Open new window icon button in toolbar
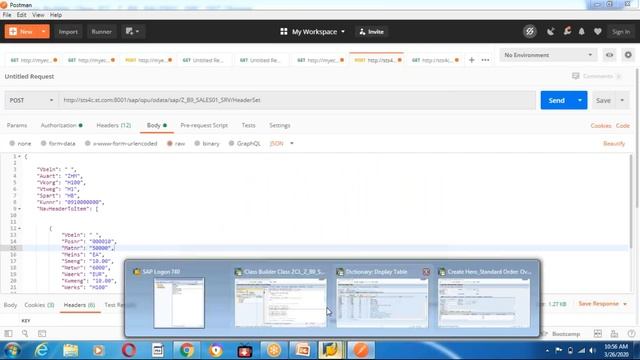The image size is (640, 360). pos(133,31)
